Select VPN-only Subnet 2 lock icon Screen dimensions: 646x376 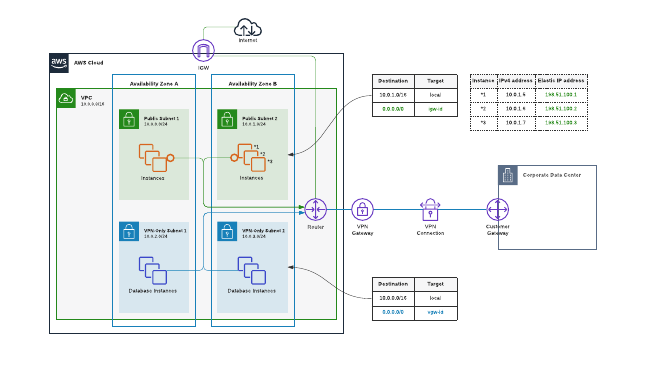[x=227, y=231]
